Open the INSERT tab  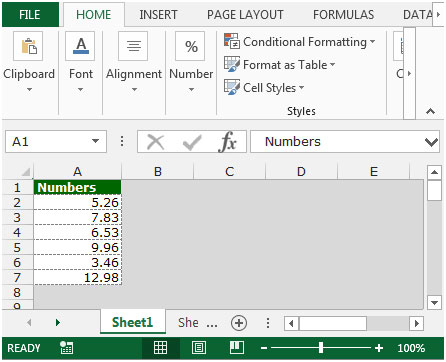pos(158,15)
